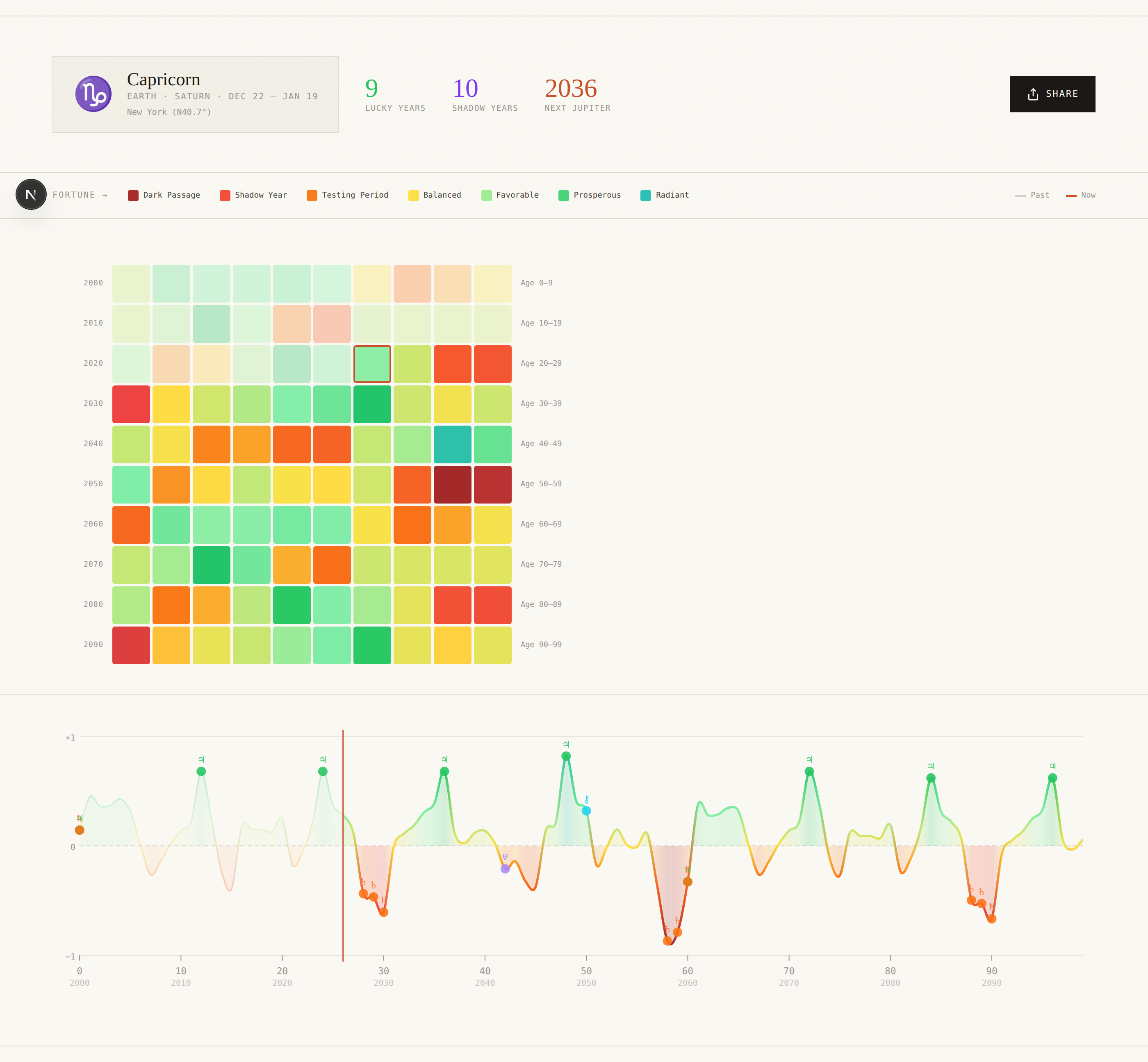The image size is (1148, 1062).
Task: Toggle the Radiant legend filter
Action: pos(664,196)
